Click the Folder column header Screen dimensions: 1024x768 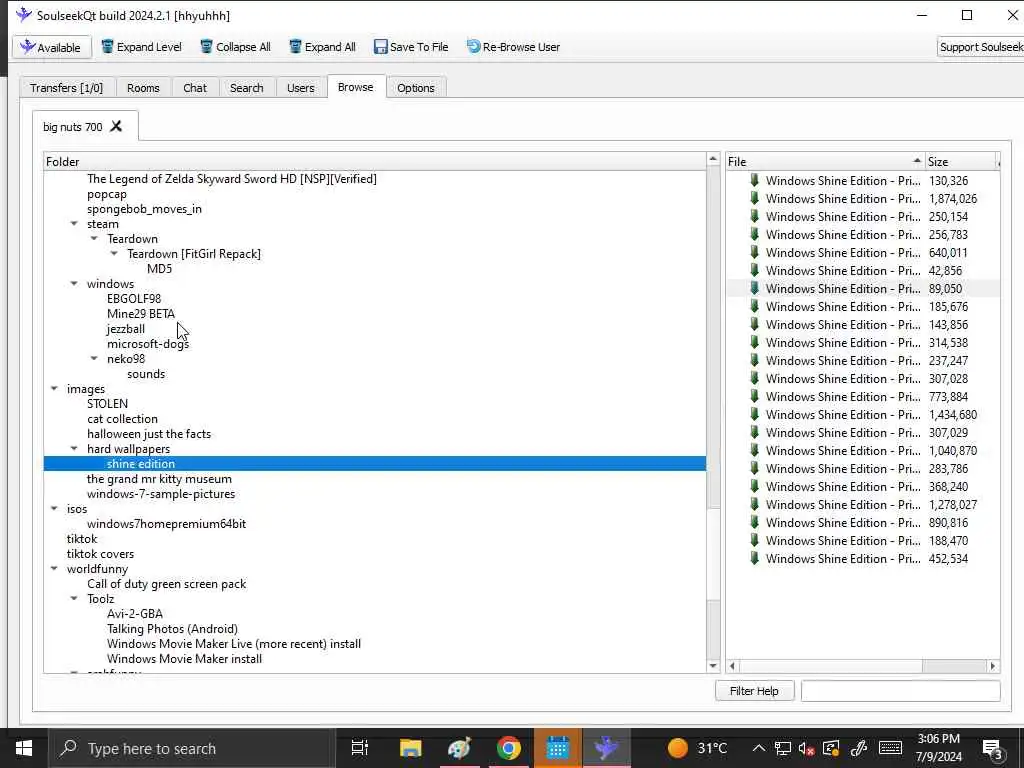click(x=375, y=161)
